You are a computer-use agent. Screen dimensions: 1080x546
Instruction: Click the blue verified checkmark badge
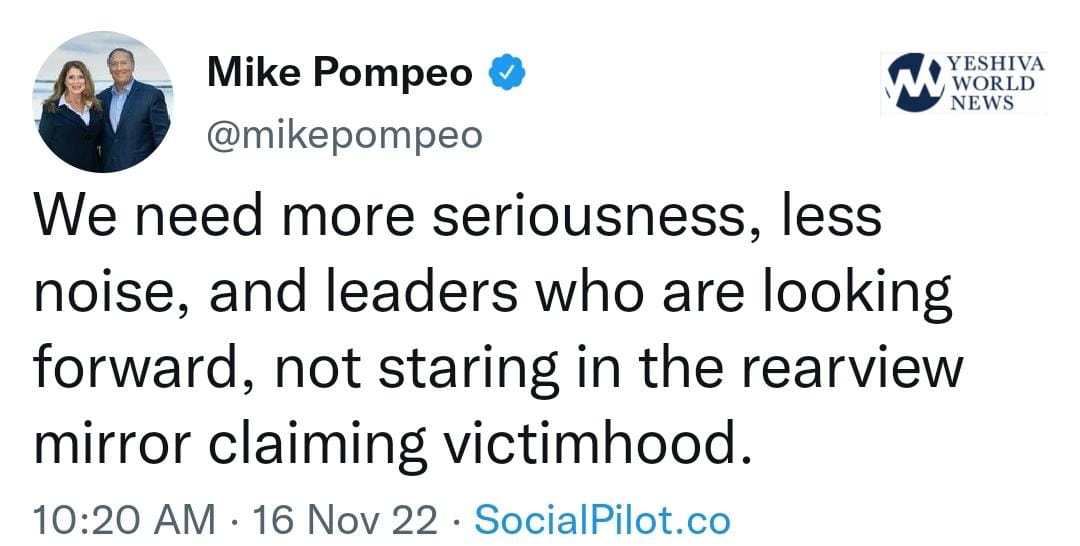tap(509, 73)
